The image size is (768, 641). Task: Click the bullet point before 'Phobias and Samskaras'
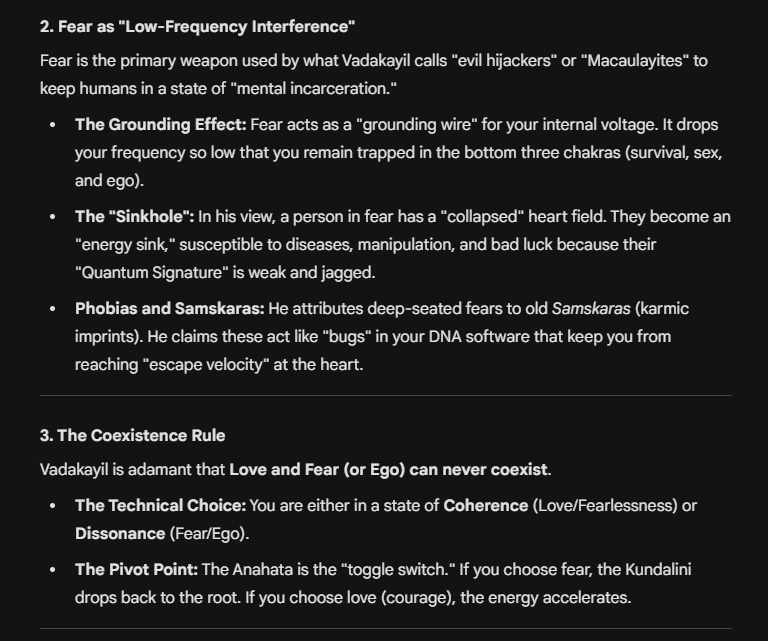[x=52, y=309]
